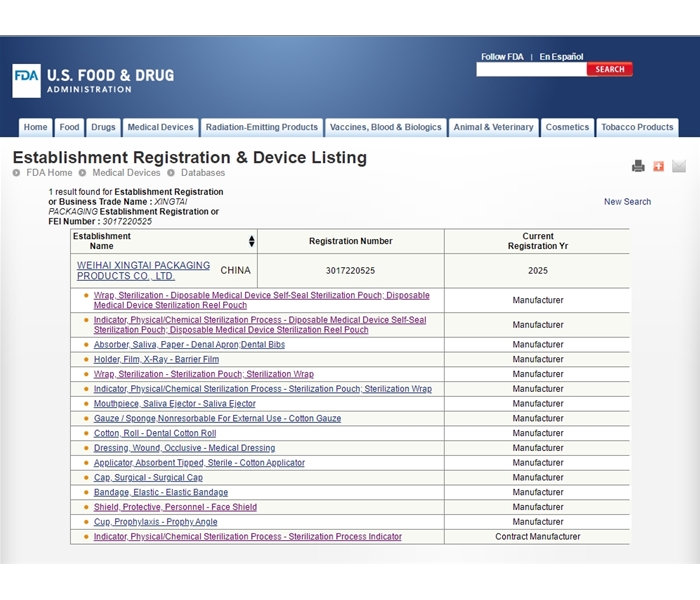
Task: Follow the En Español link
Action: [x=561, y=57]
